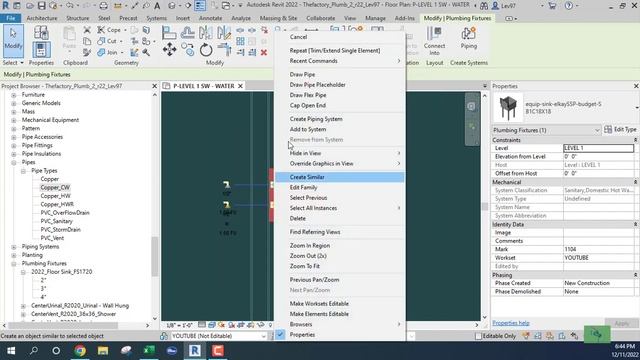
Task: Toggle the Properties palette ribbon button
Action: pyautogui.click(x=41, y=50)
